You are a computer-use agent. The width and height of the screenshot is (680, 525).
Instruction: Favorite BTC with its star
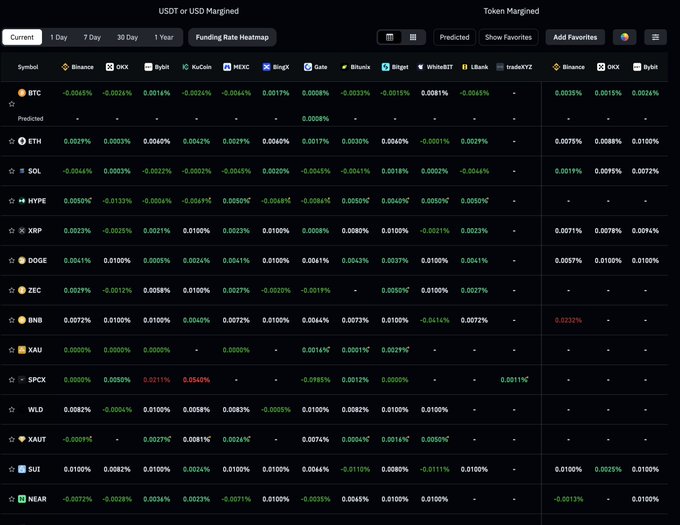(12, 104)
